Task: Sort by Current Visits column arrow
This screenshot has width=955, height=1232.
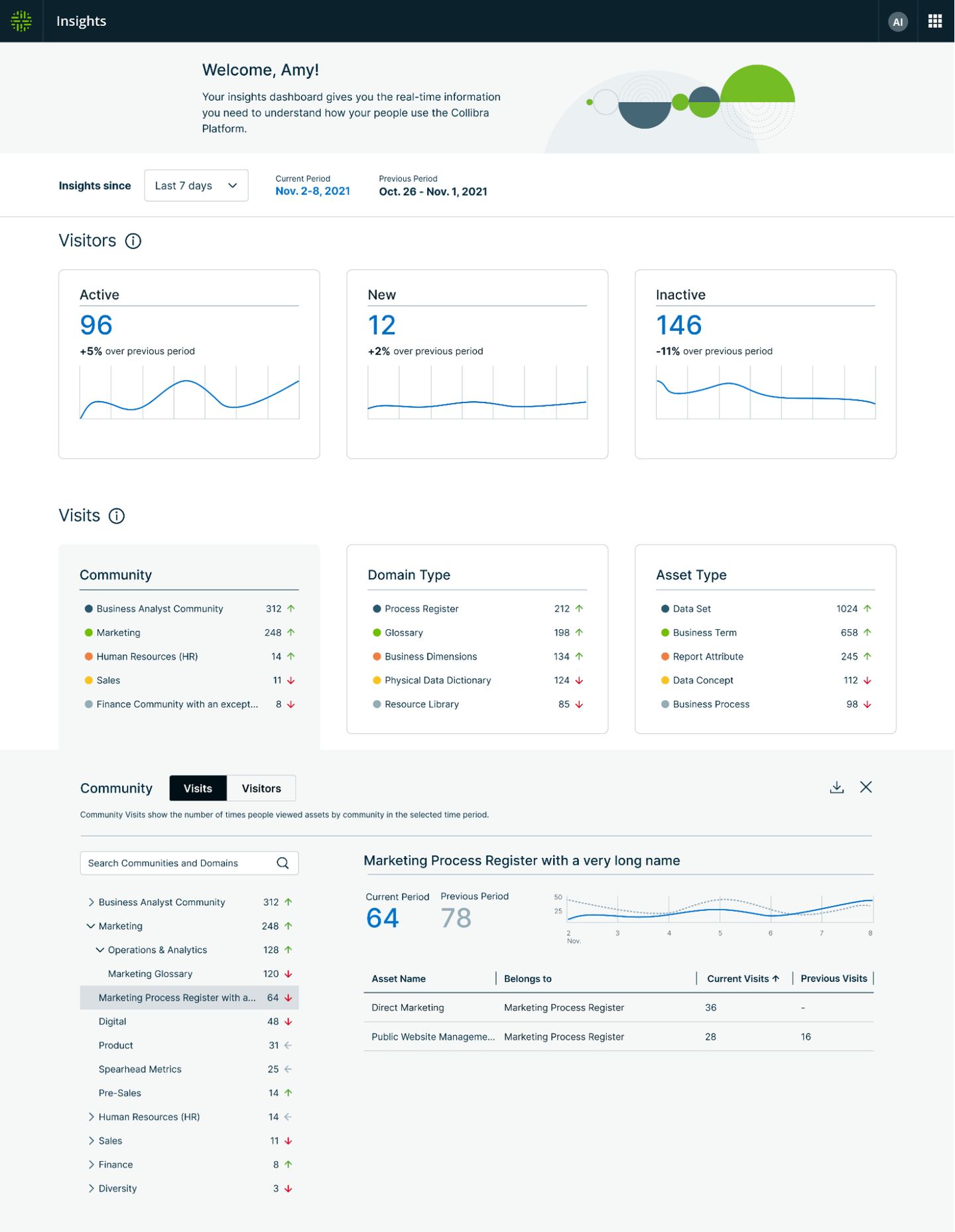Action: click(775, 979)
